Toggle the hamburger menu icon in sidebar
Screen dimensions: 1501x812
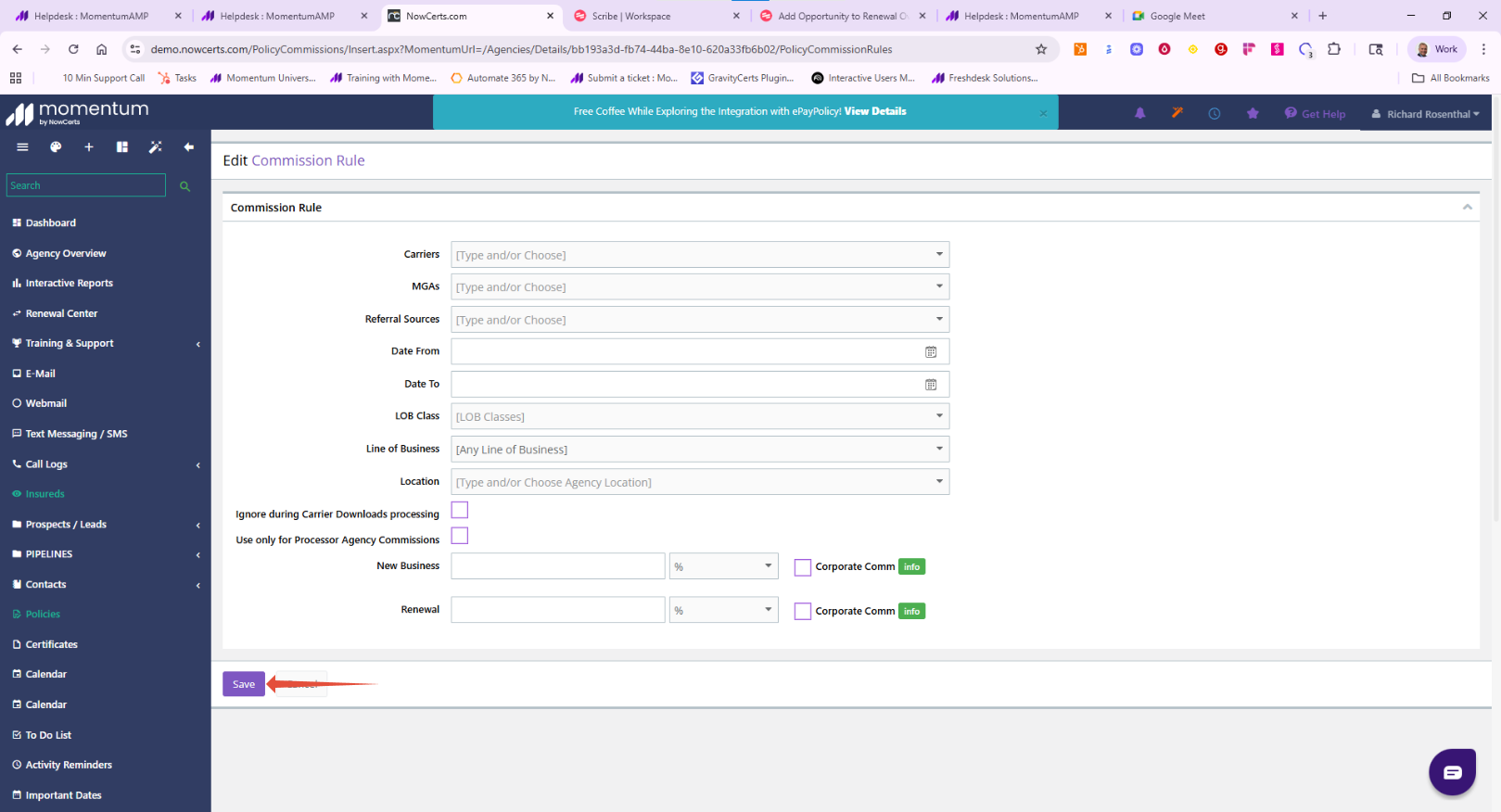[x=22, y=147]
